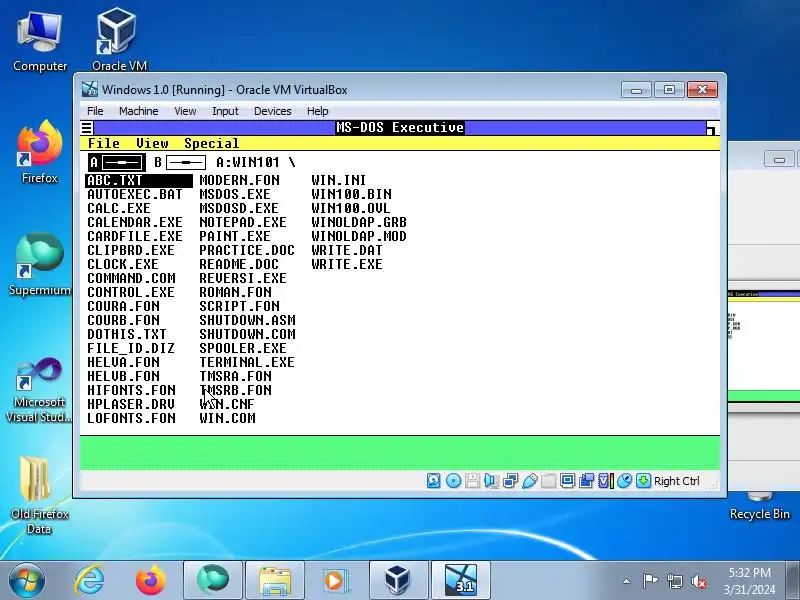Open VirtualBox Input menu

tap(225, 111)
